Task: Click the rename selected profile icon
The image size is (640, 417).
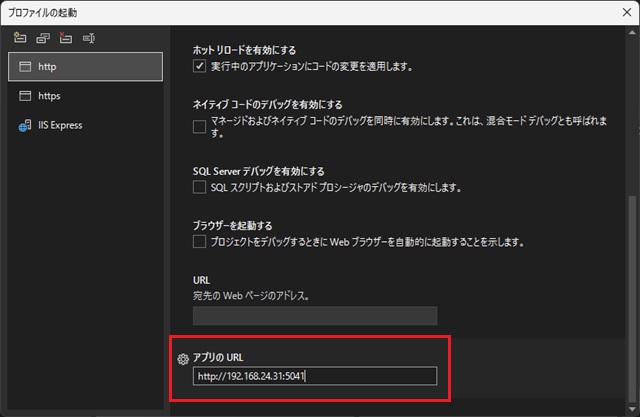Action: pos(89,38)
